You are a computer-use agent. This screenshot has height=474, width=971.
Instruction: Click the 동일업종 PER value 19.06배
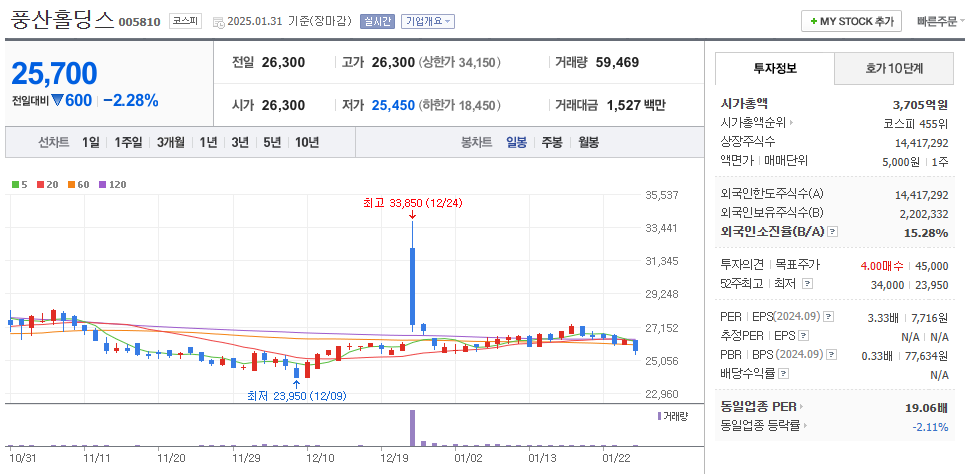point(926,408)
